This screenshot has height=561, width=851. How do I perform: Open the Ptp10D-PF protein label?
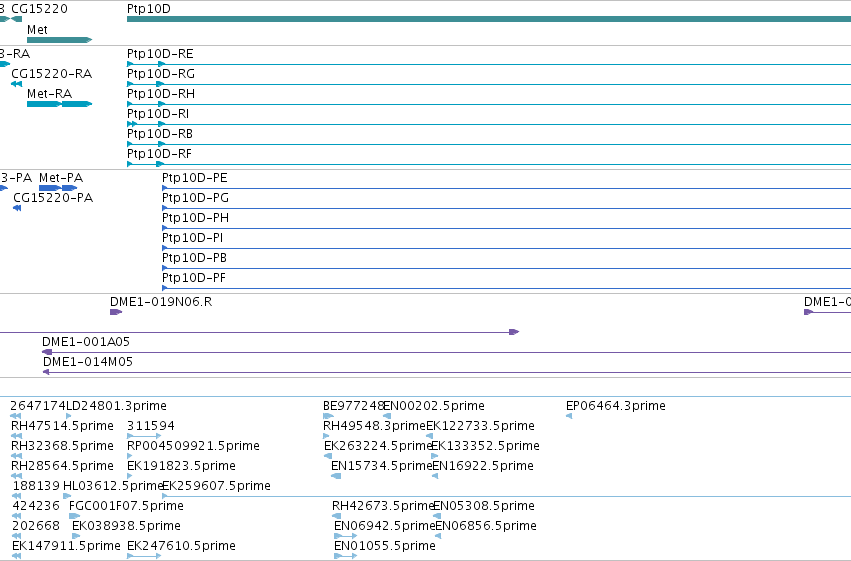point(194,278)
